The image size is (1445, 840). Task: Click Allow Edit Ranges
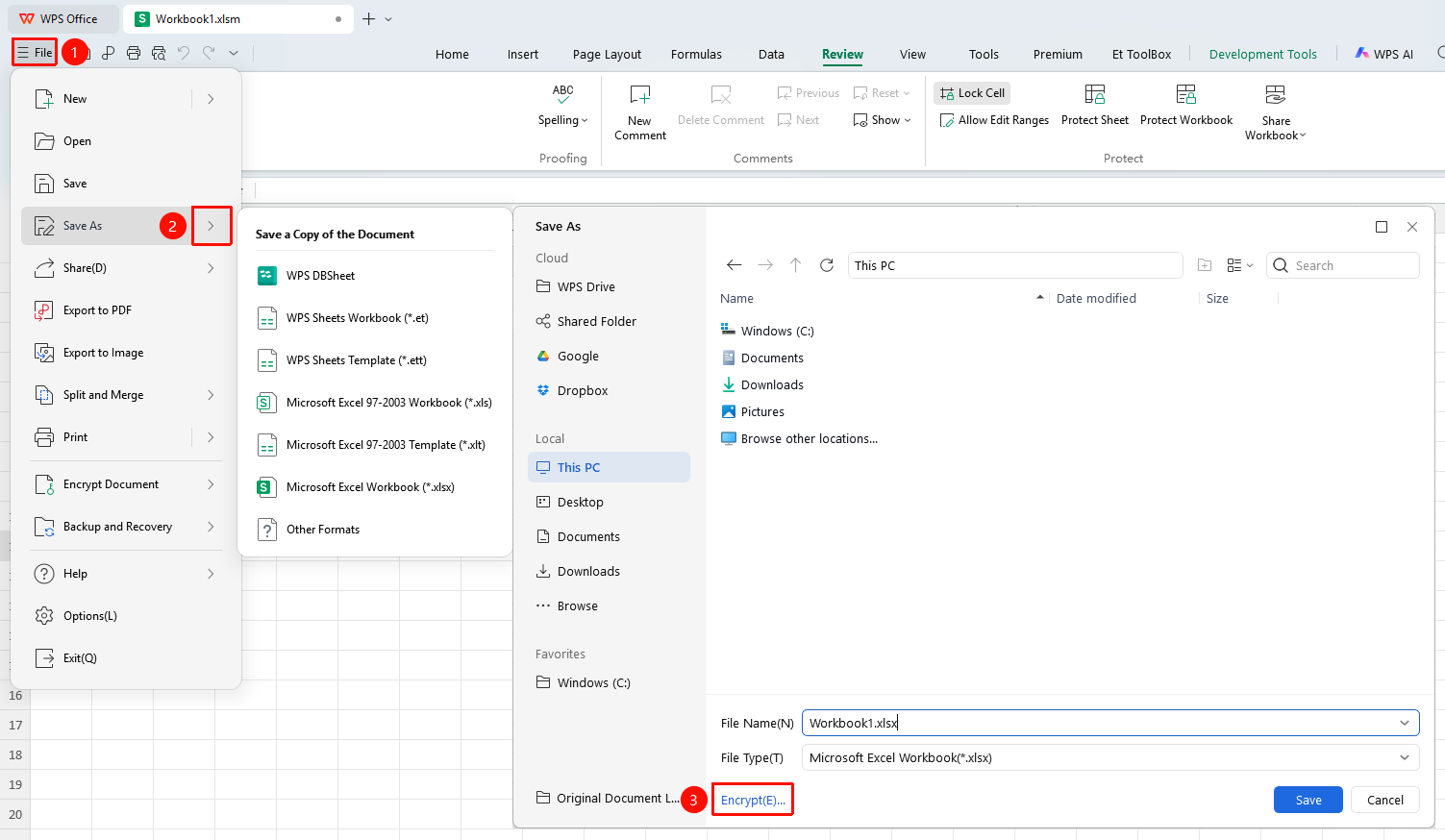pos(994,120)
